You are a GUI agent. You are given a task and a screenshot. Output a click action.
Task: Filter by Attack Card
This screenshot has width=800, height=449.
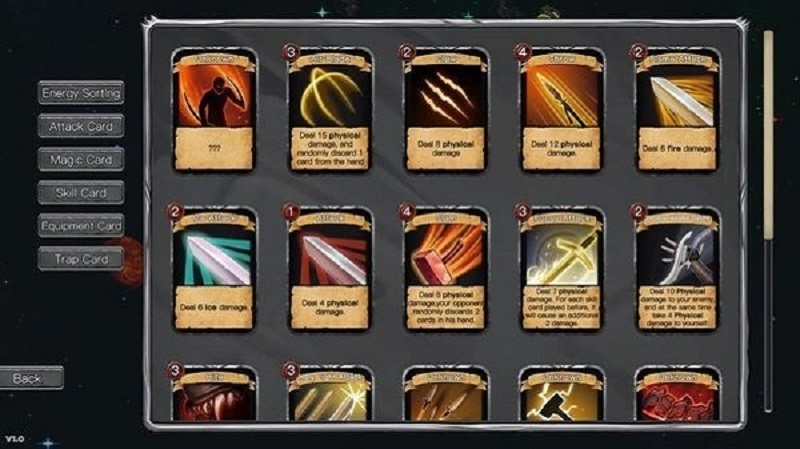pos(81,126)
